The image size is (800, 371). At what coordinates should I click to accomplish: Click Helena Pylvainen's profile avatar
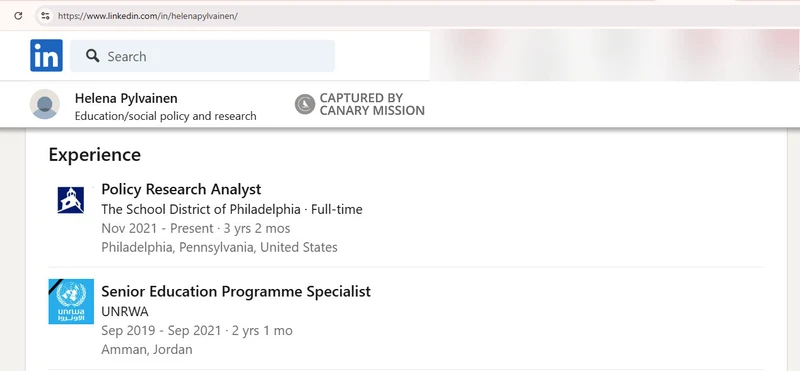tap(45, 104)
